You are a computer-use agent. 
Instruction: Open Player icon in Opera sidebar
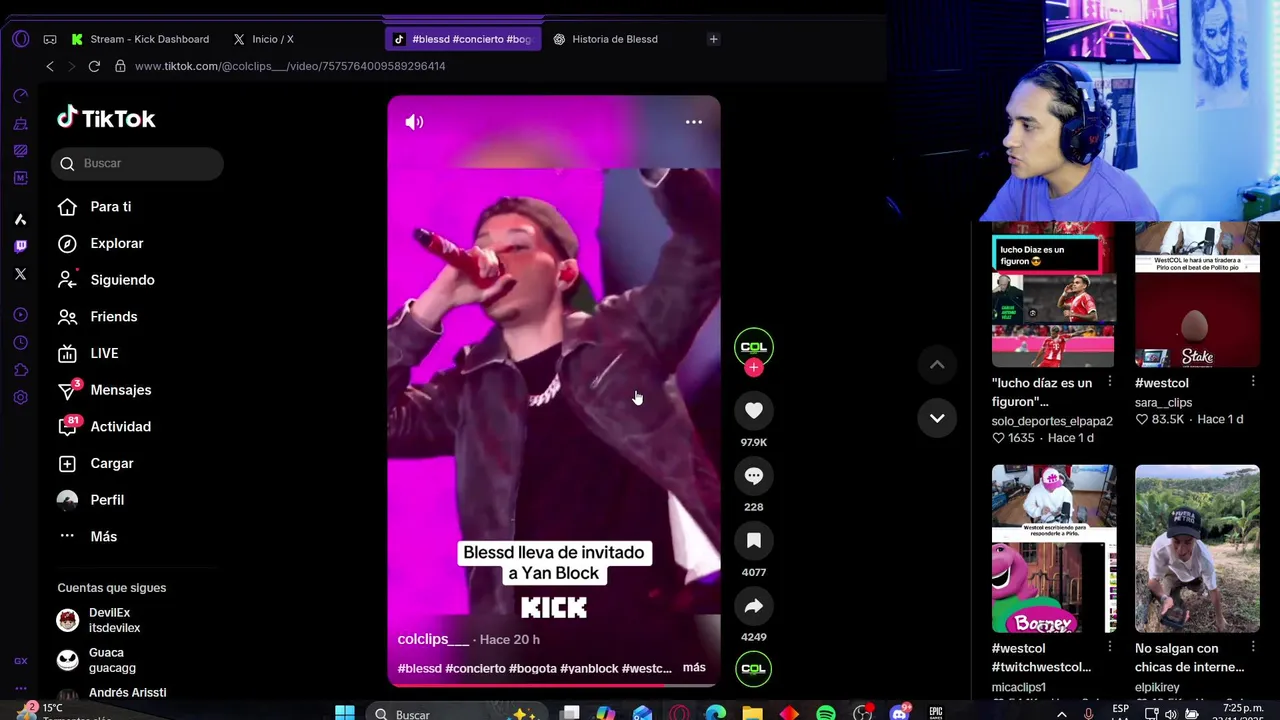click(20, 315)
